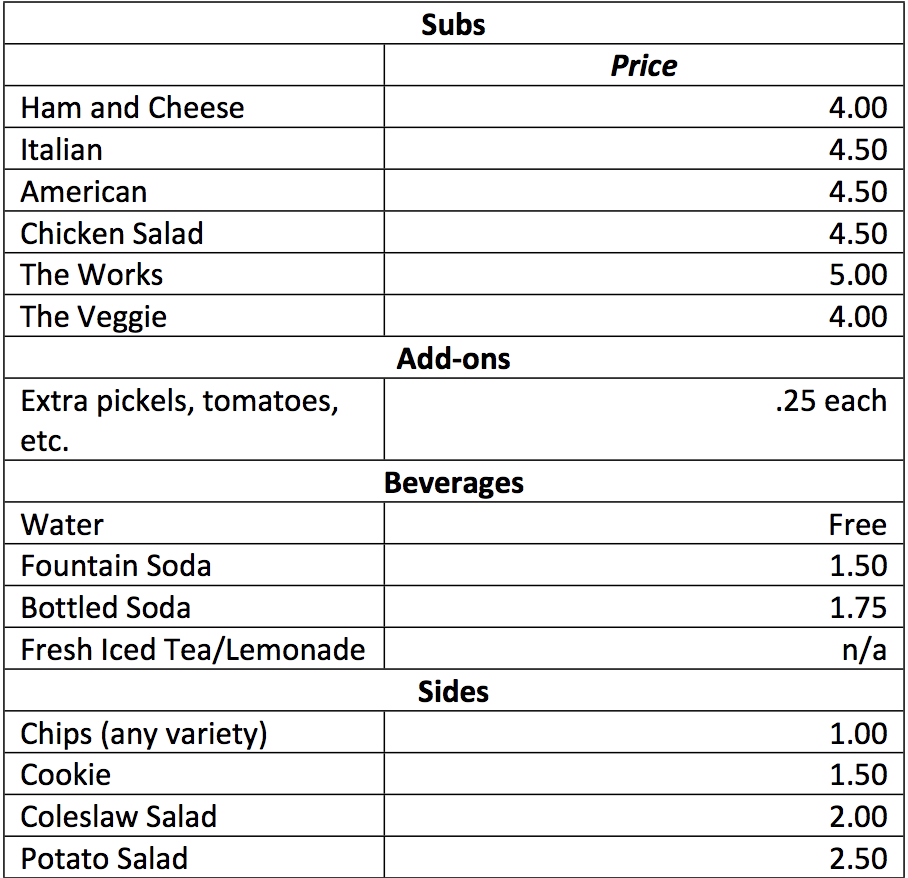Click the Fountain Soda cell
Screen dimensions: 908x878
pyautogui.click(x=116, y=566)
